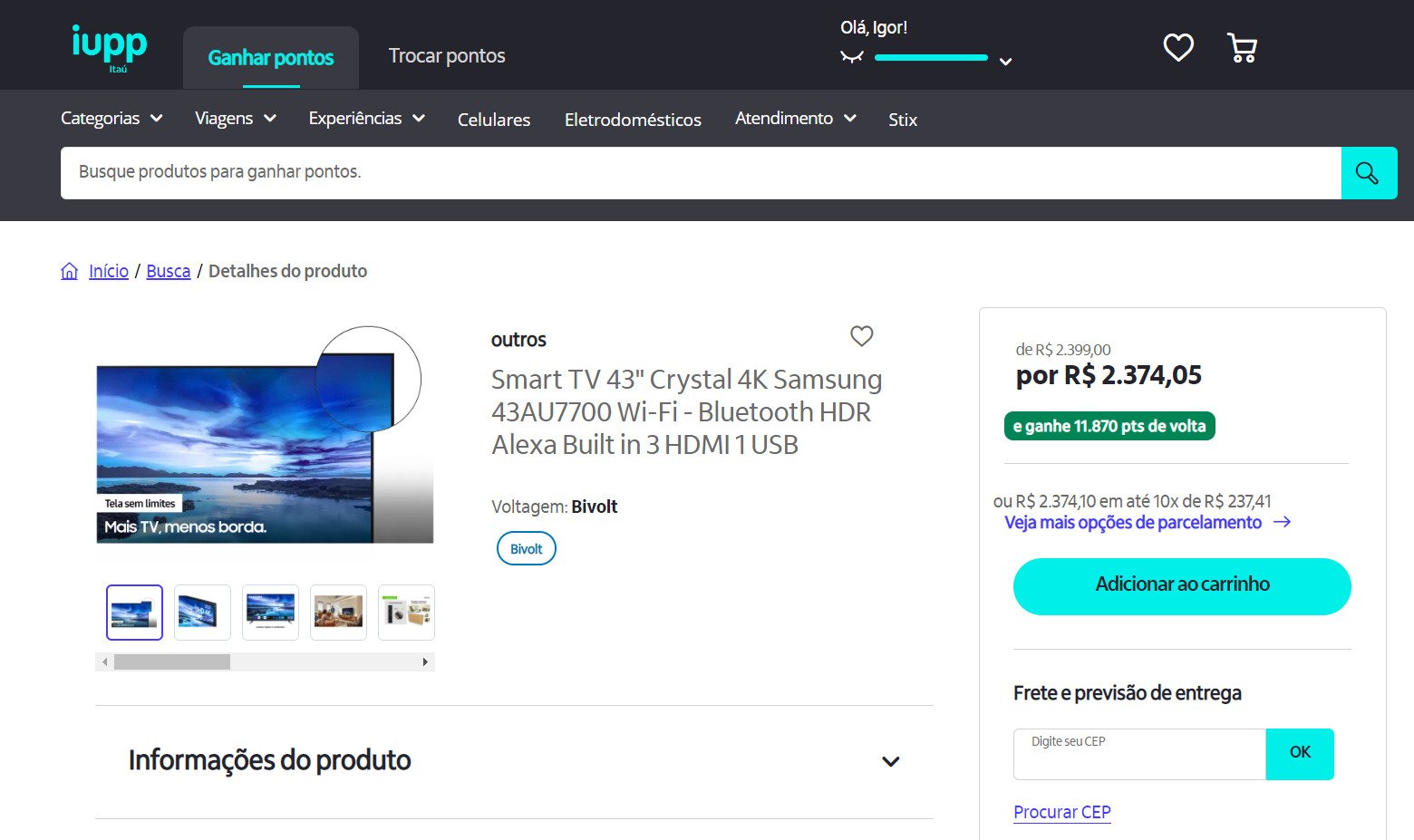Click the Digite seu CEP field
Screen dimensions: 1414x840
point(1139,754)
